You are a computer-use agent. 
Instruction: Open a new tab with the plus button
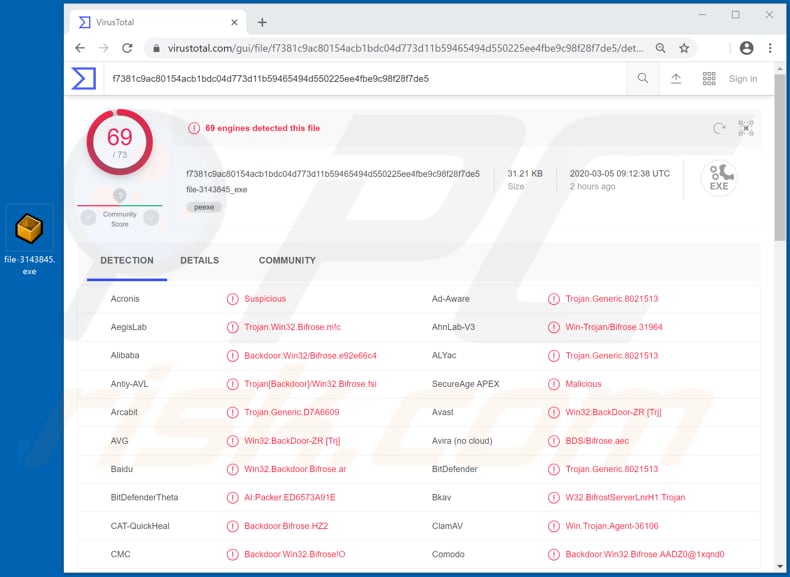click(262, 22)
